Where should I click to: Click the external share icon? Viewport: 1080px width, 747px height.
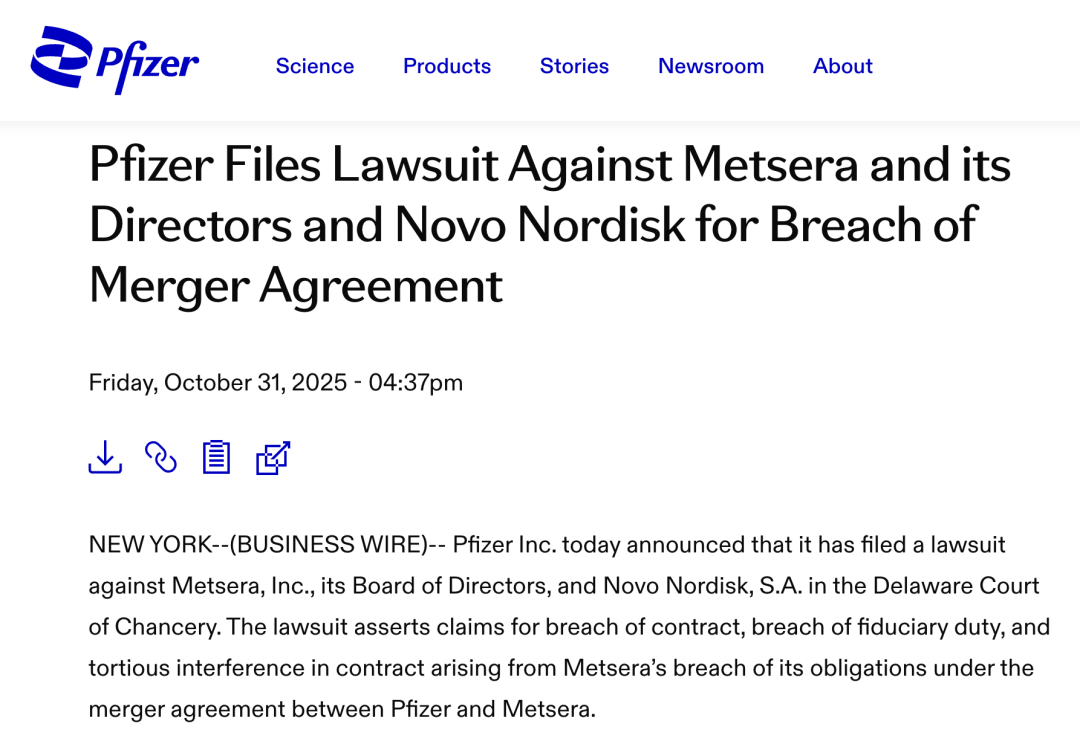click(x=272, y=457)
